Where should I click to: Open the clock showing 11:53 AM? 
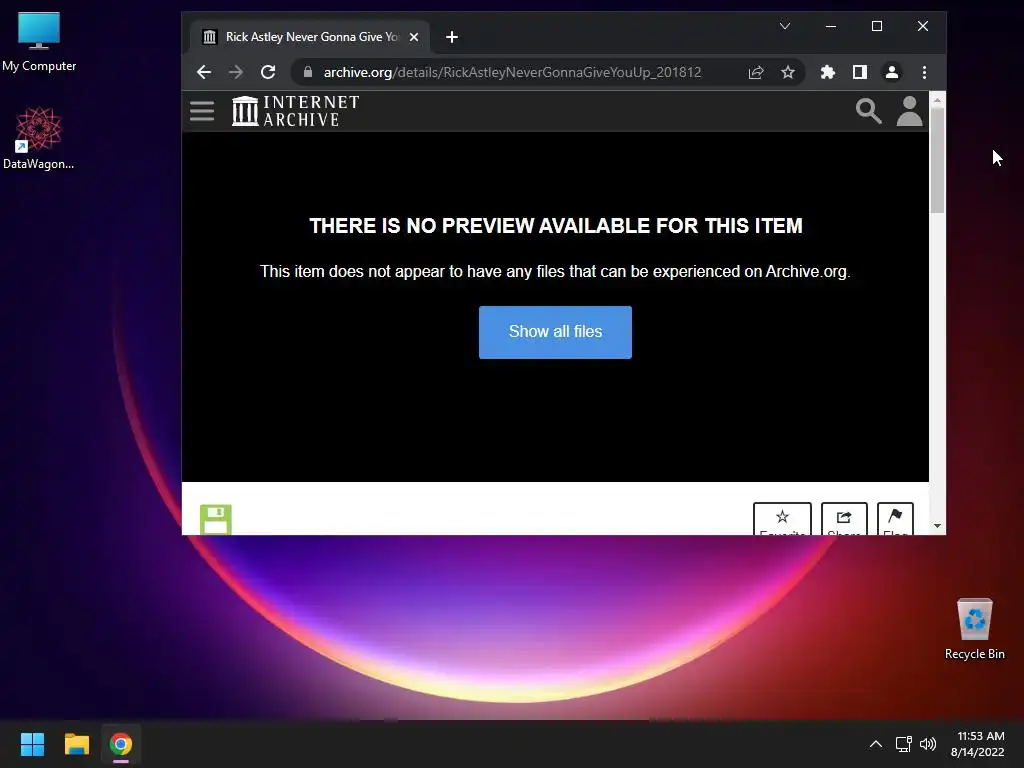pyautogui.click(x=978, y=744)
